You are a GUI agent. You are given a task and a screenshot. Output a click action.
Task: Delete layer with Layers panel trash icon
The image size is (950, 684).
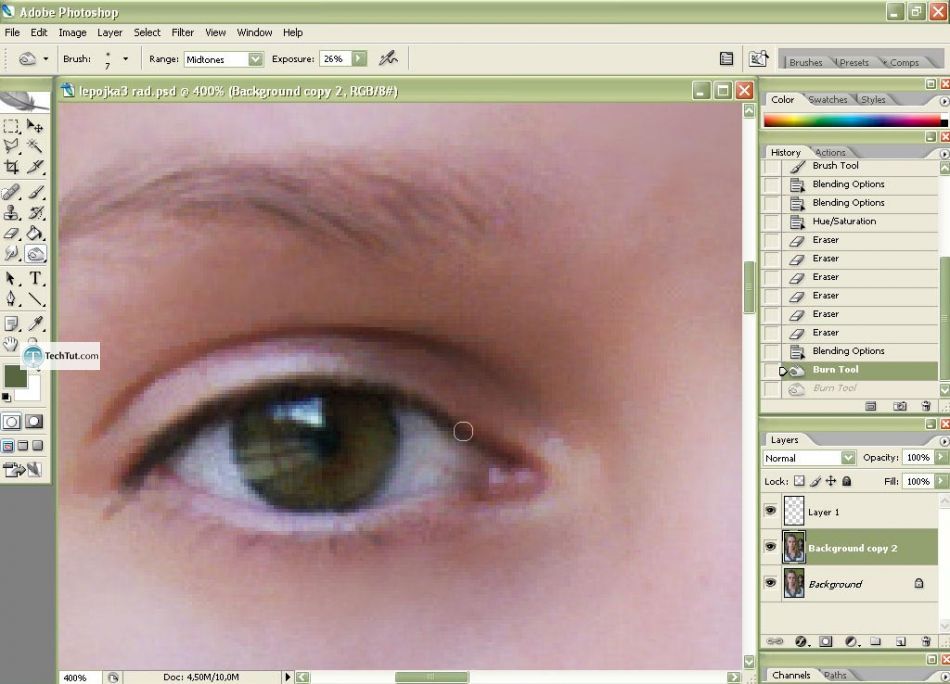click(925, 641)
